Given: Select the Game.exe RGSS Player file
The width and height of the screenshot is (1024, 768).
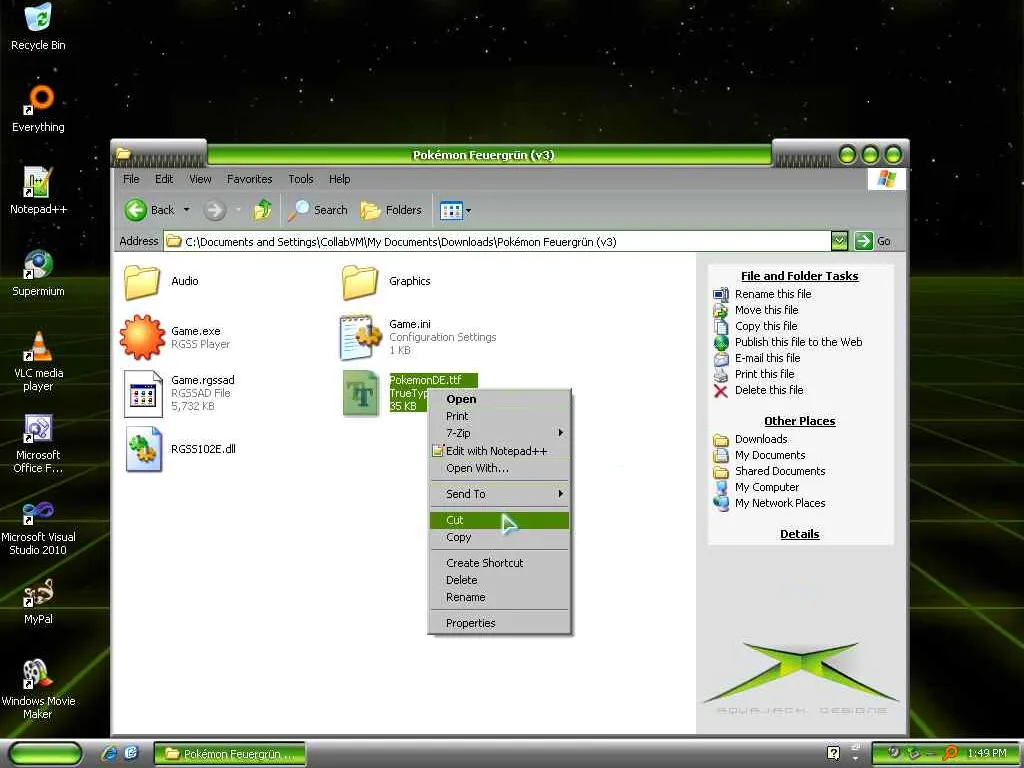Looking at the screenshot, I should pyautogui.click(x=175, y=337).
